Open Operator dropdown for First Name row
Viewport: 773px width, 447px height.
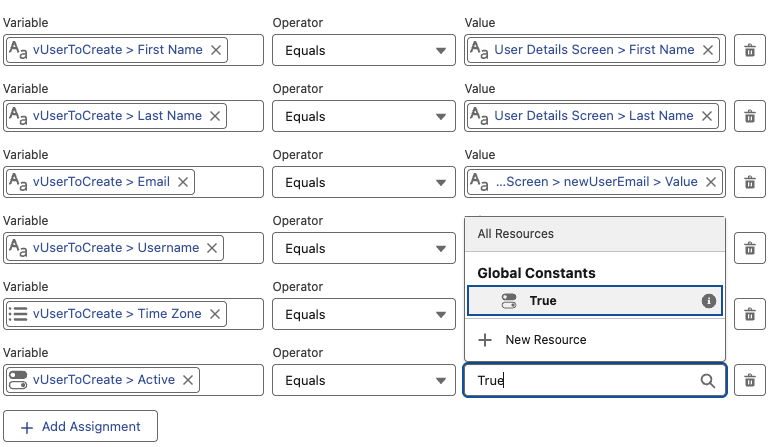(x=364, y=50)
